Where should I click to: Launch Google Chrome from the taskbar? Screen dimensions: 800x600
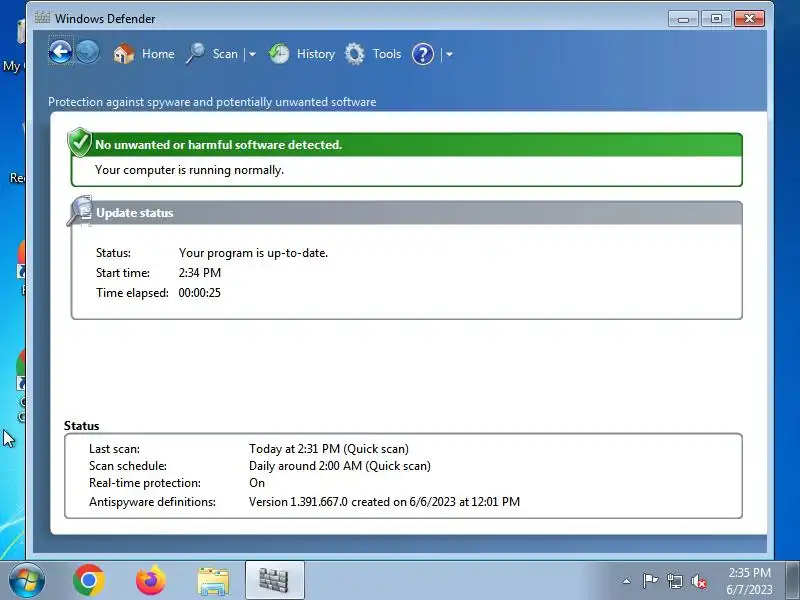coord(89,580)
